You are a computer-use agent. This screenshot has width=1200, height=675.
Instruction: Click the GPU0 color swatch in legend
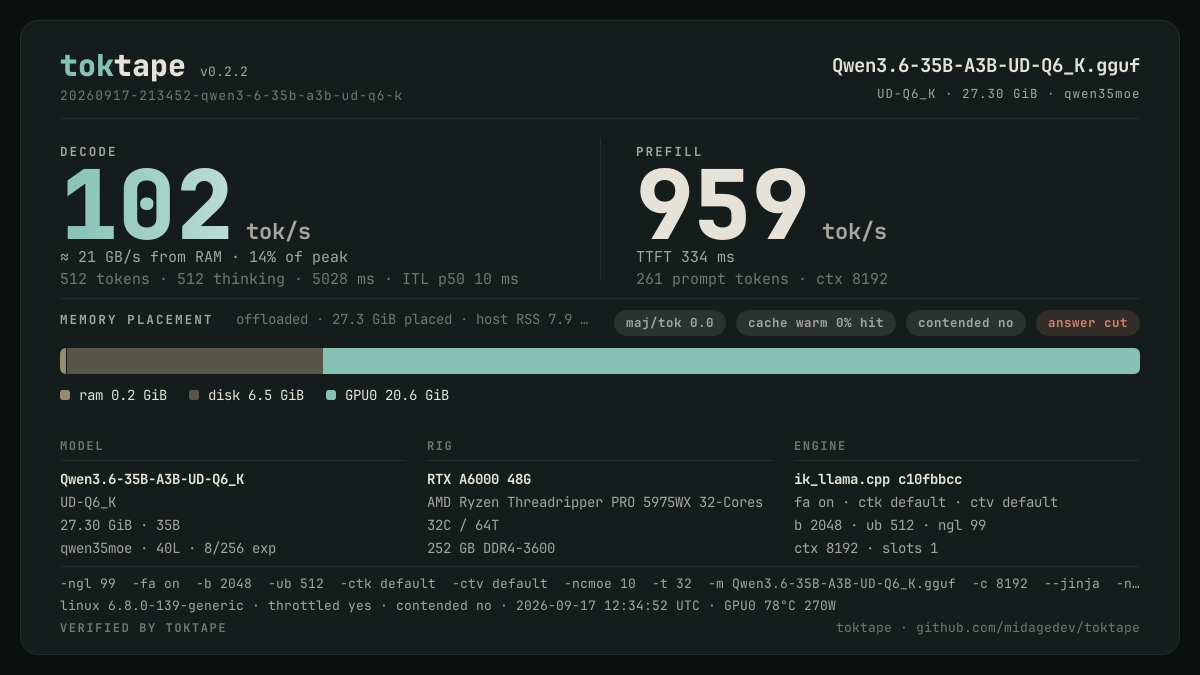[x=331, y=396]
